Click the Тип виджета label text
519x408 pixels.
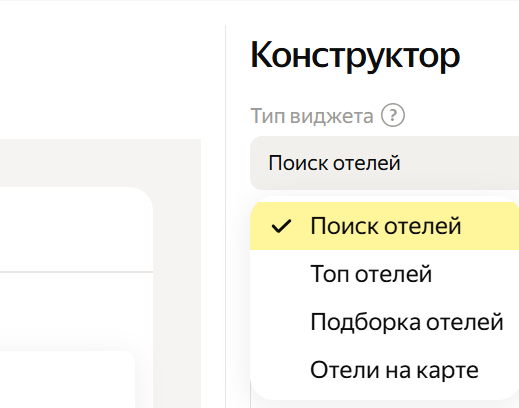click(312, 116)
